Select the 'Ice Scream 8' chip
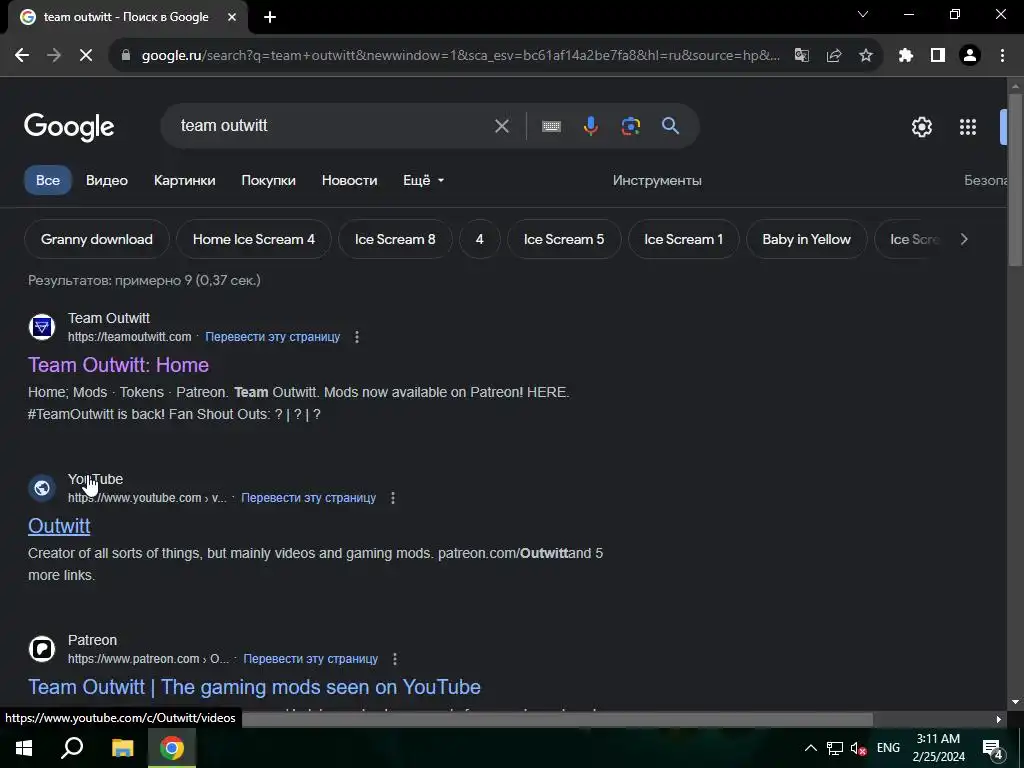Image resolution: width=1024 pixels, height=768 pixels. tap(395, 240)
